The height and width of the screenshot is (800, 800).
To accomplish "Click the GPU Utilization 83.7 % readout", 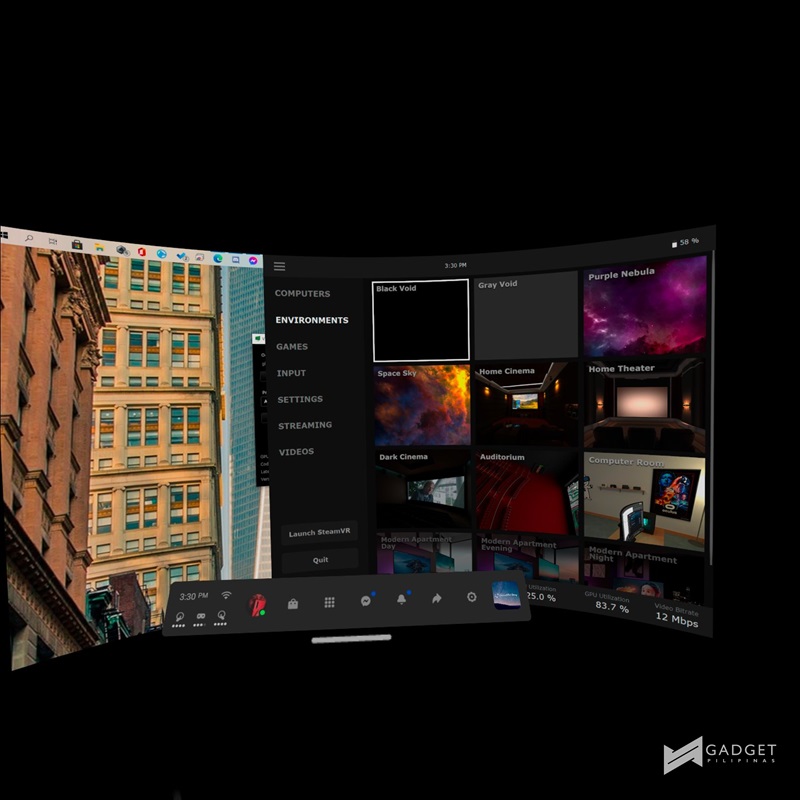I will tap(609, 602).
